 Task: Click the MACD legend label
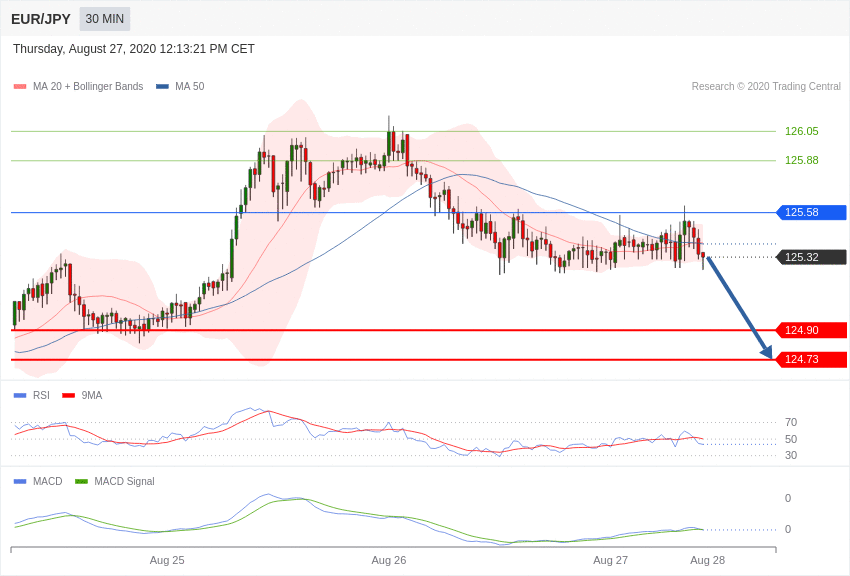click(x=47, y=481)
